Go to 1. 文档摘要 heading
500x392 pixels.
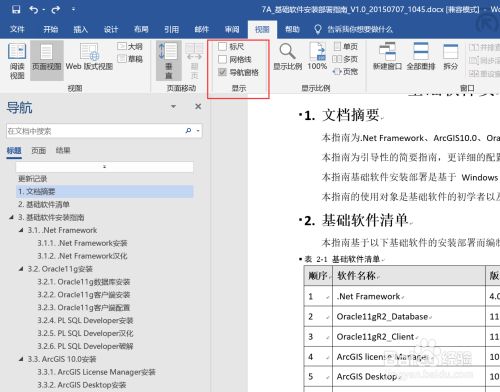tap(105, 192)
